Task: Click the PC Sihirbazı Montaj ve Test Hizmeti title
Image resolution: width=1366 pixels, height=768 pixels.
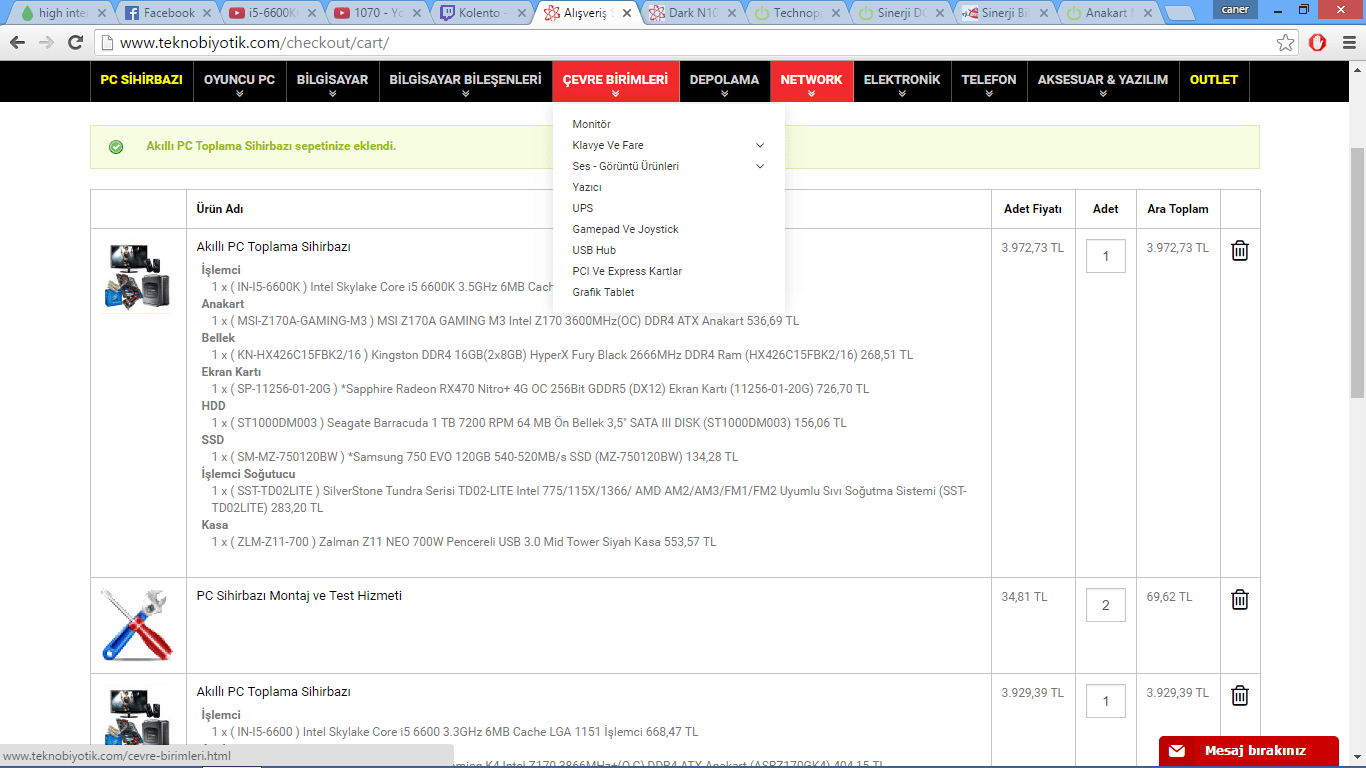Action: (x=299, y=596)
